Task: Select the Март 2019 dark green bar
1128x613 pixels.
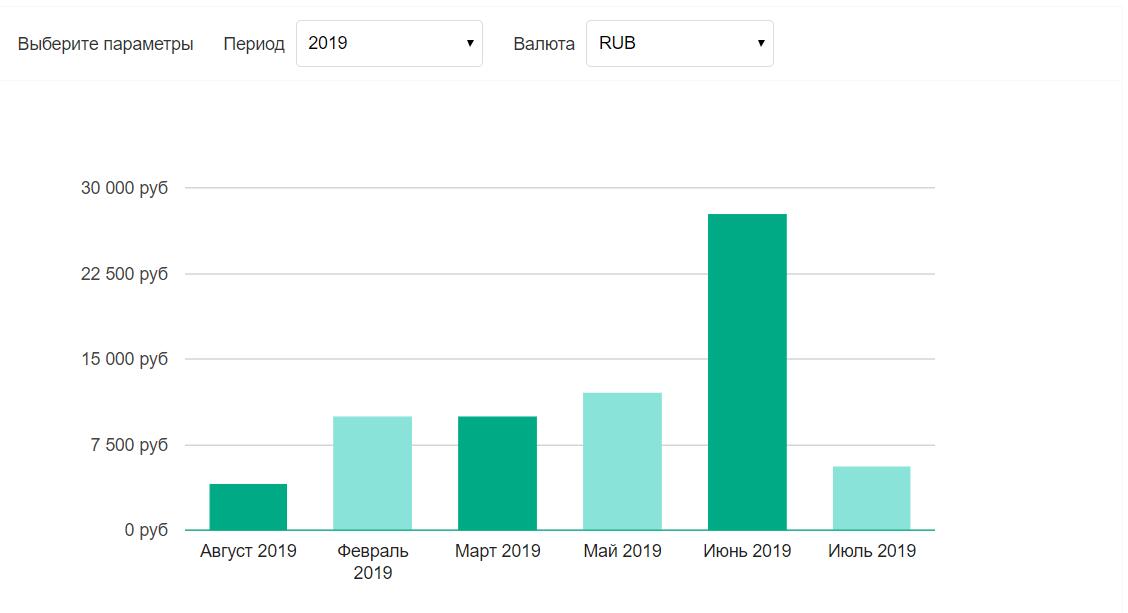Action: click(x=497, y=470)
